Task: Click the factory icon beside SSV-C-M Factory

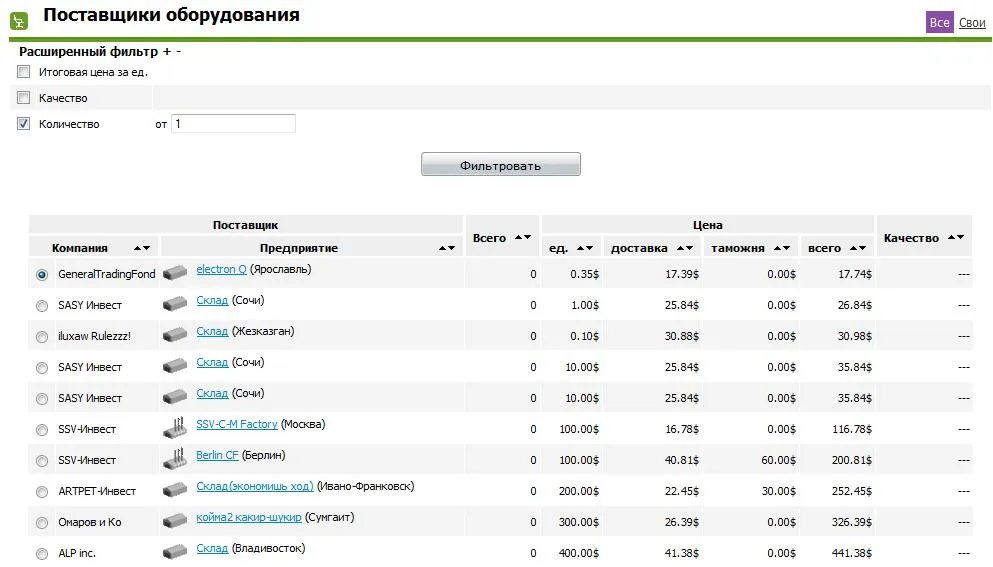Action: point(175,429)
